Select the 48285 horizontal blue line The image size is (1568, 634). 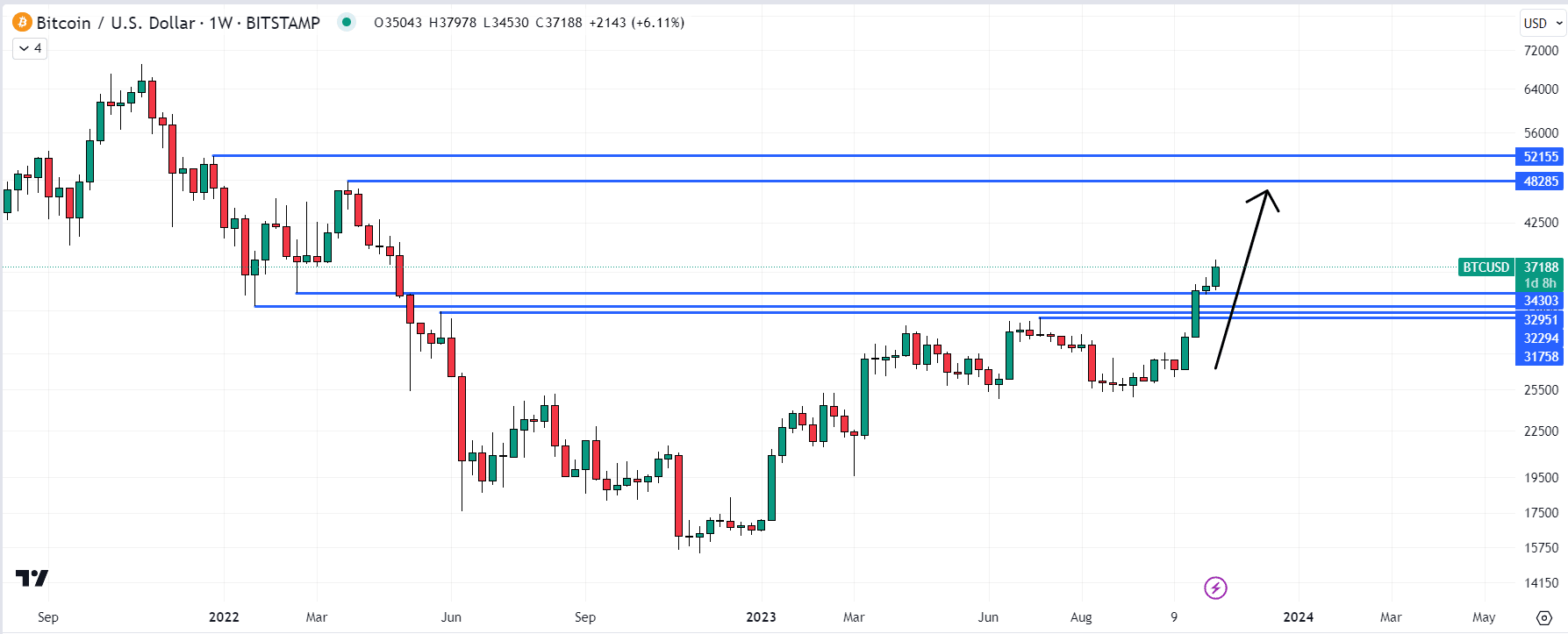pyautogui.click(x=931, y=181)
